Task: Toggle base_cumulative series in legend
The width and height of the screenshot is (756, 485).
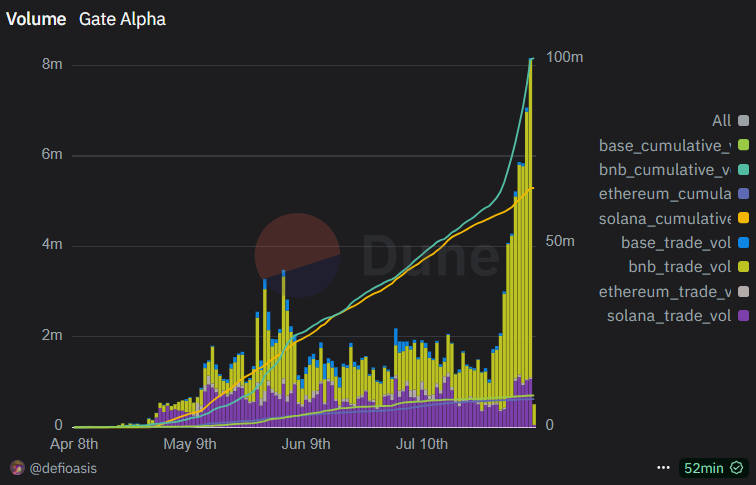Action: tap(674, 145)
